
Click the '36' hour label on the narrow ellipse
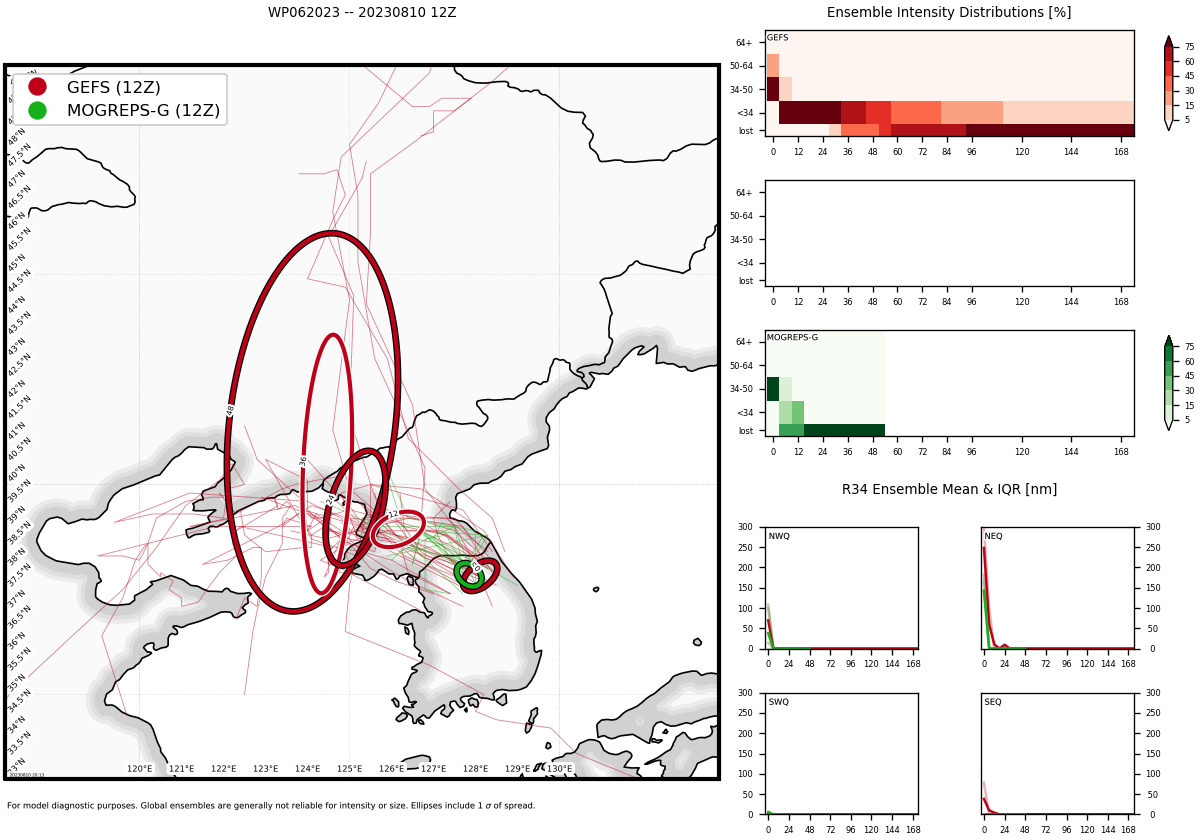pyautogui.click(x=303, y=461)
